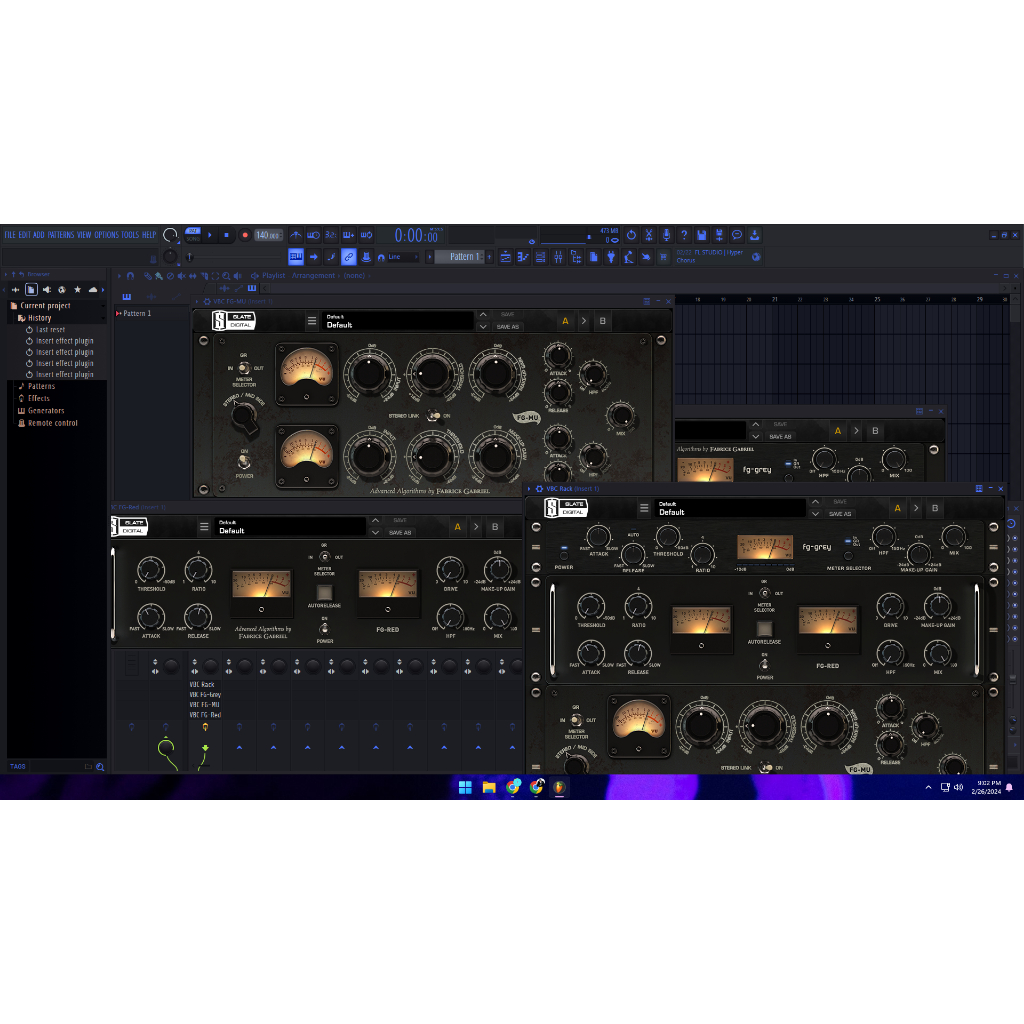
Task: Save project with the floppy disk icon
Action: [701, 235]
